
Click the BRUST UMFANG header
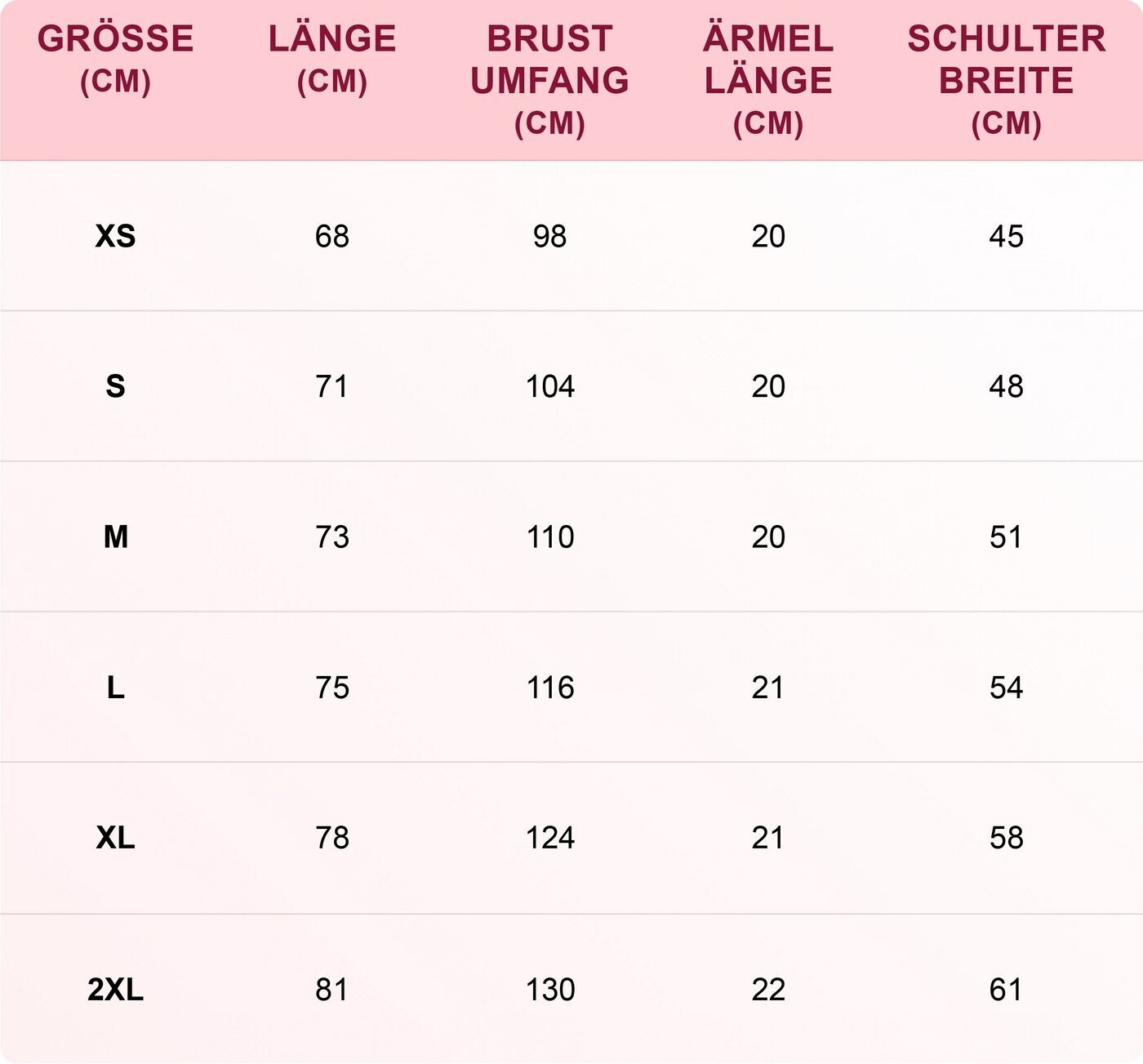coord(549,79)
